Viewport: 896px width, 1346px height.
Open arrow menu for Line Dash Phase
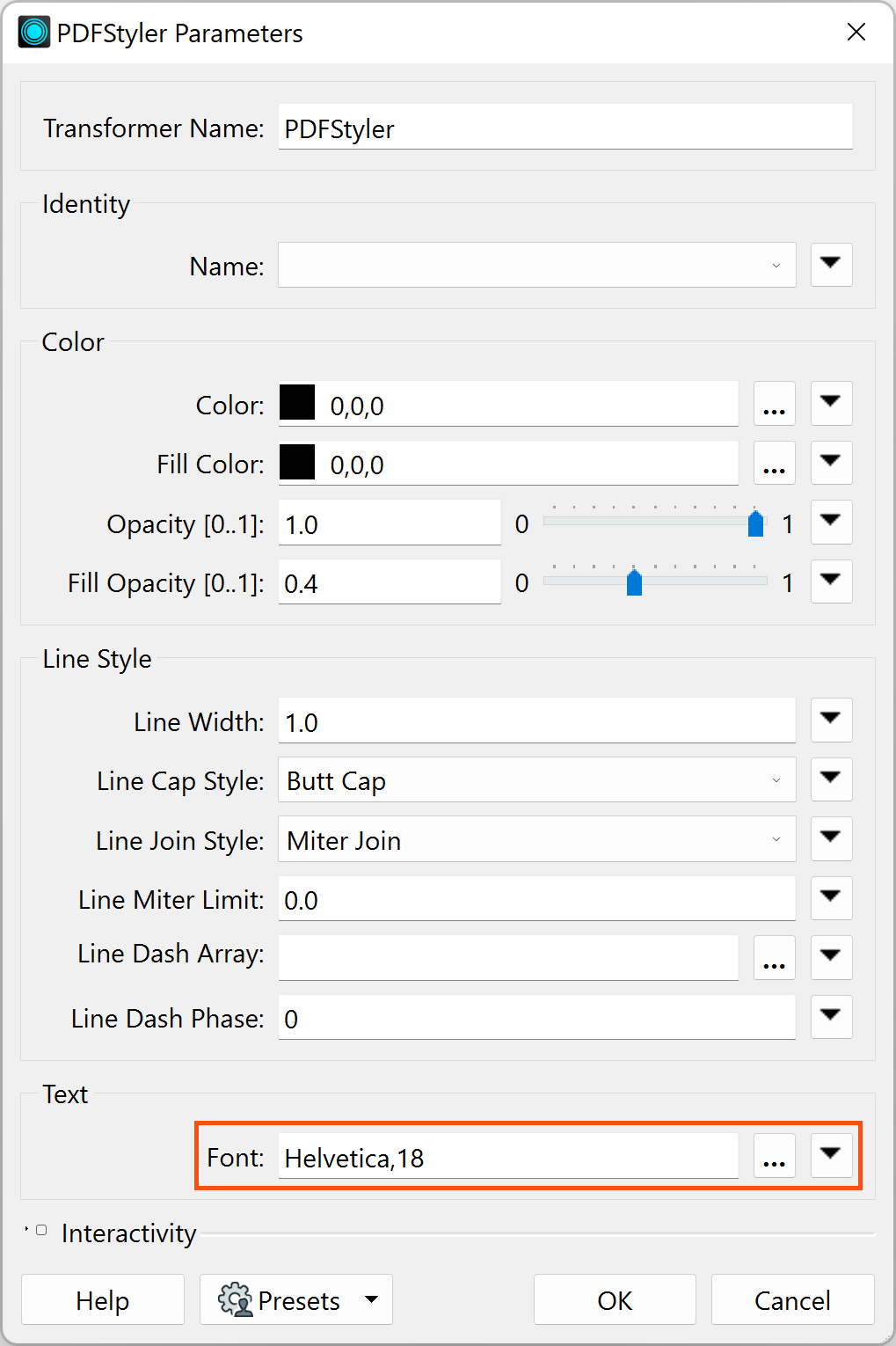point(831,1016)
